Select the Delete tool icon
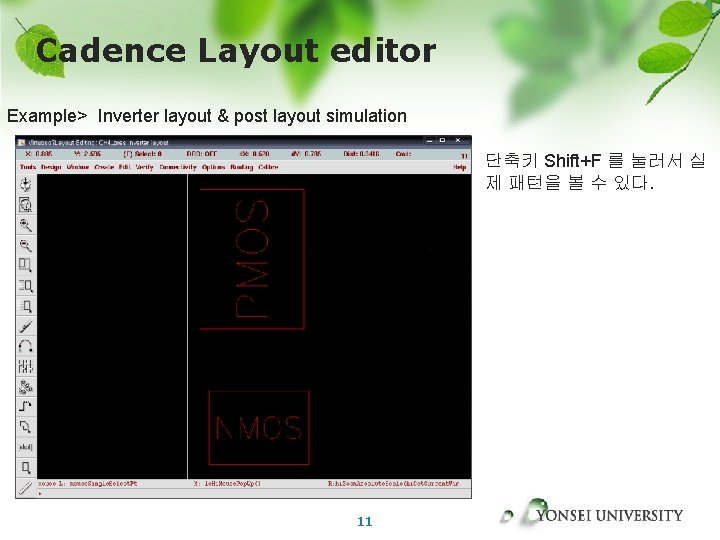This screenshot has width=720, height=540. click(26, 326)
